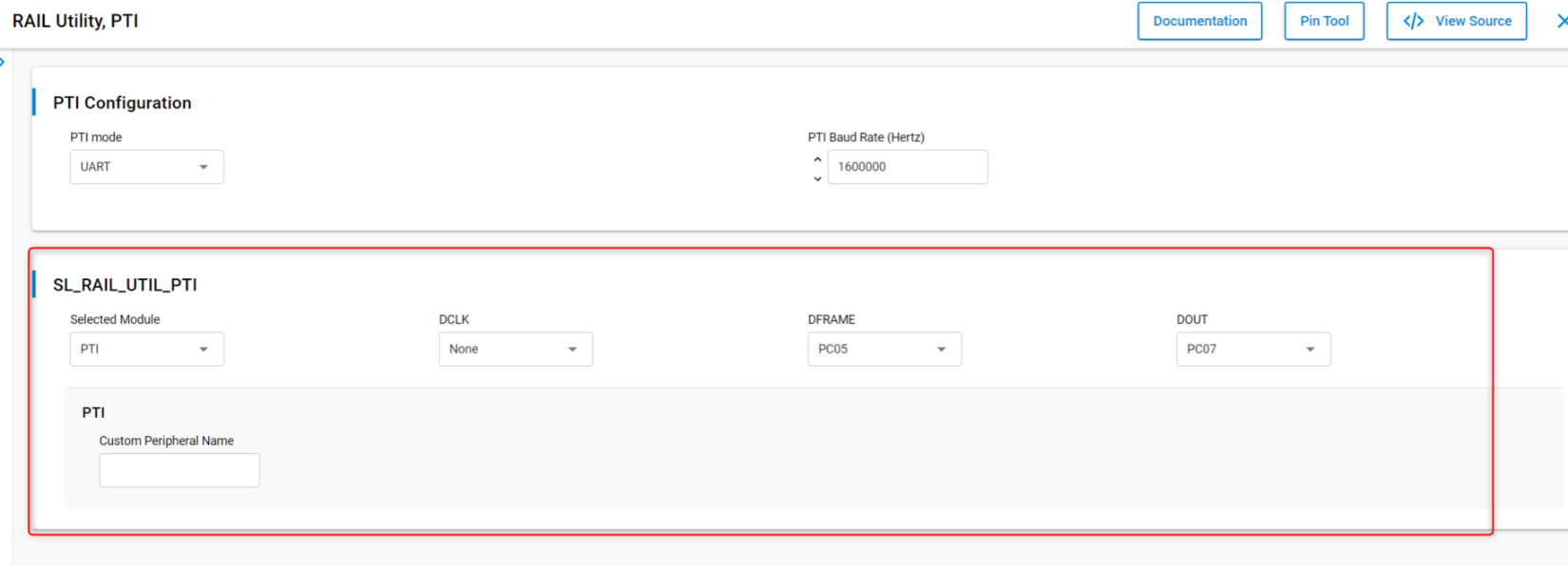Open the Documentation page
The height and width of the screenshot is (566, 1568).
tap(1199, 21)
